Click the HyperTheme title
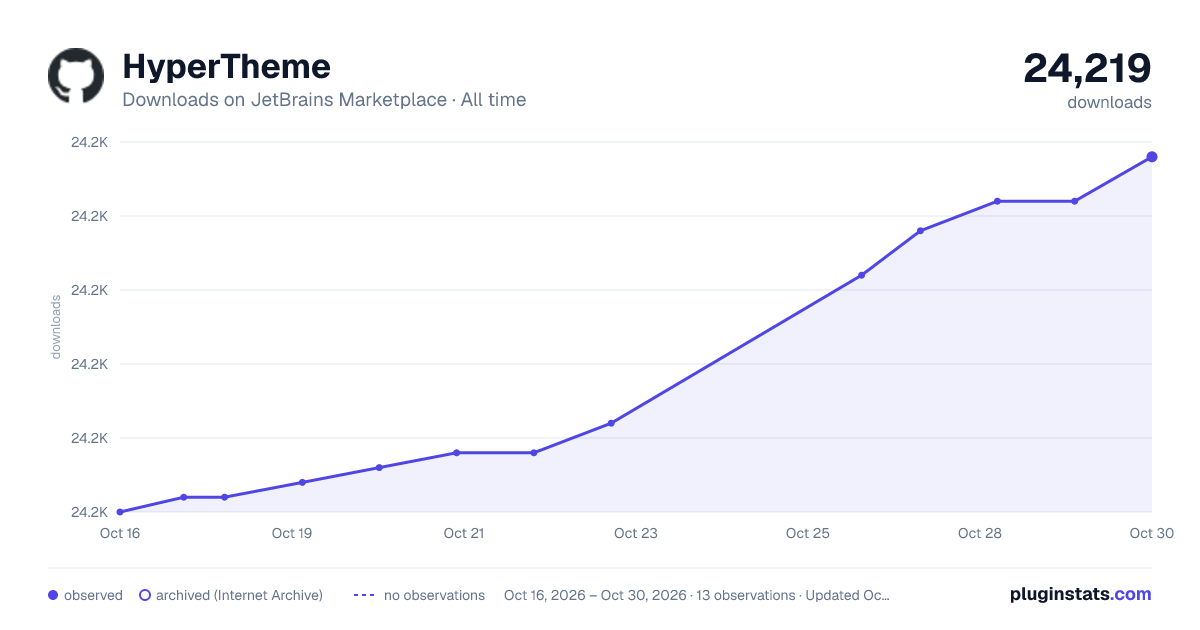Image resolution: width=1200 pixels, height=630 pixels. coord(226,67)
